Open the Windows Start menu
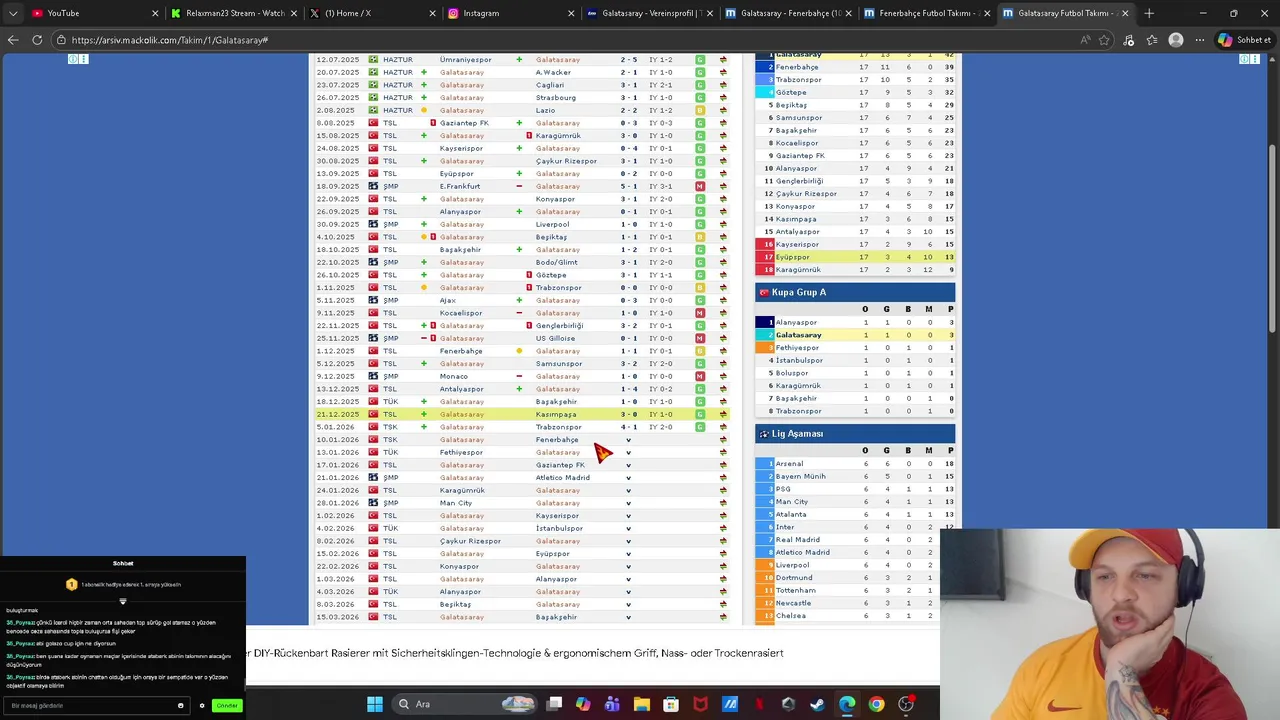The width and height of the screenshot is (1280, 720). tap(375, 704)
